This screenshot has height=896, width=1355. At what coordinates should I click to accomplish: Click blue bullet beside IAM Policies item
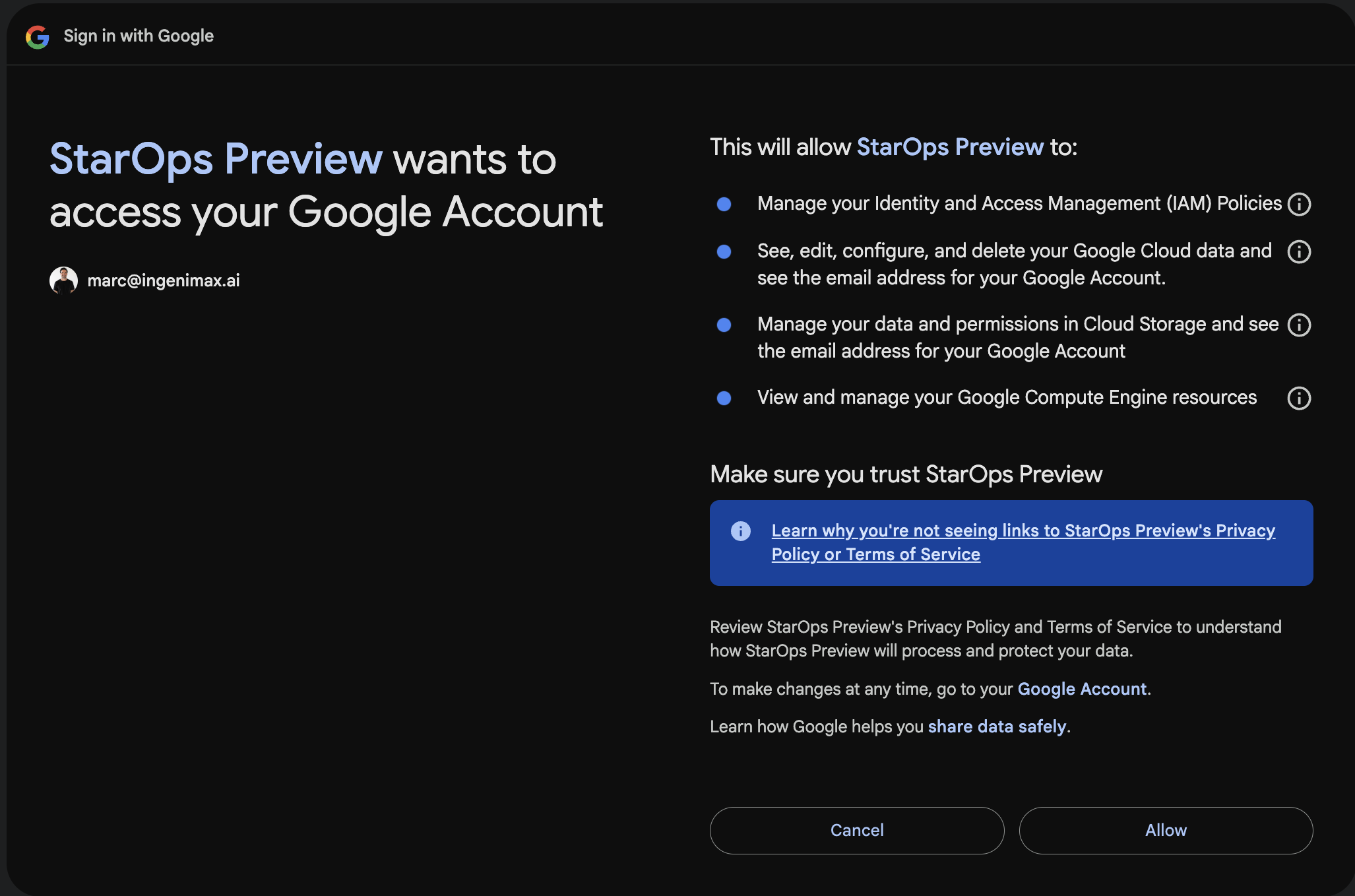tap(724, 204)
